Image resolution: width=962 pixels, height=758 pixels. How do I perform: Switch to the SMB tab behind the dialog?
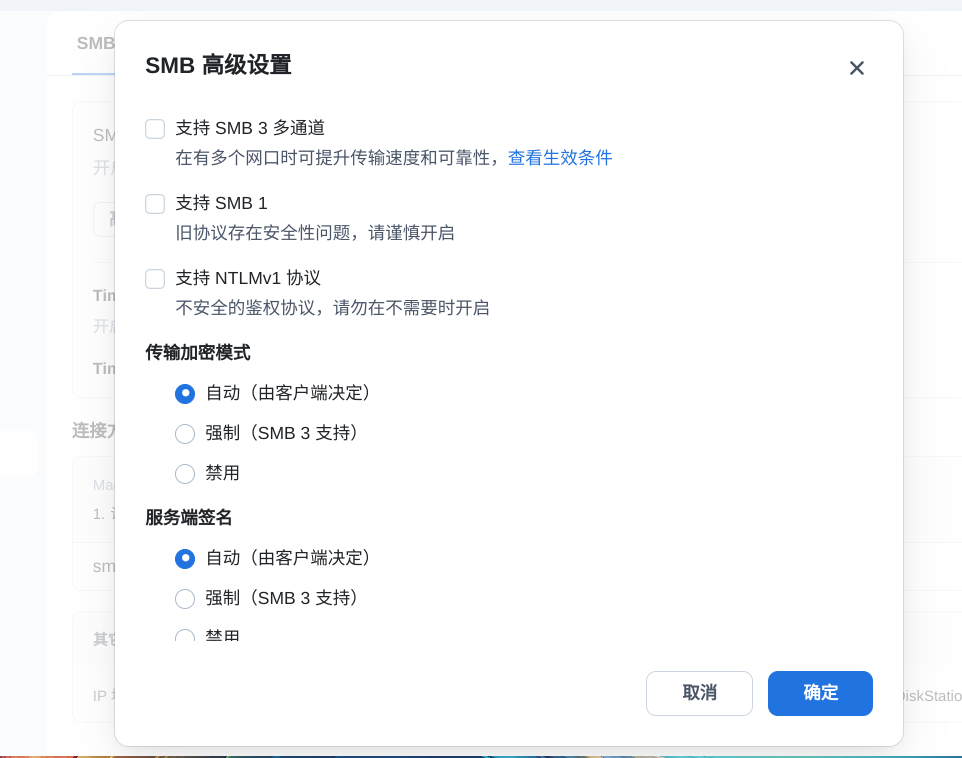[x=95, y=44]
